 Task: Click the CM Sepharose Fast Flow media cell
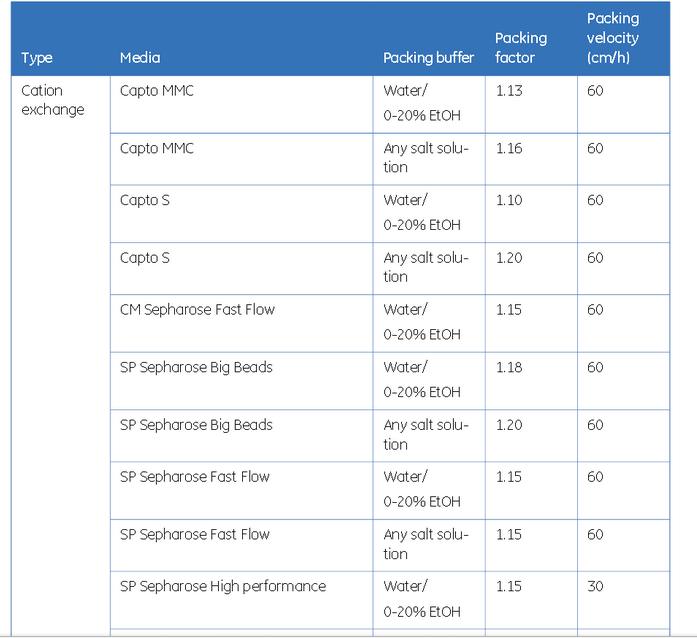197,310
